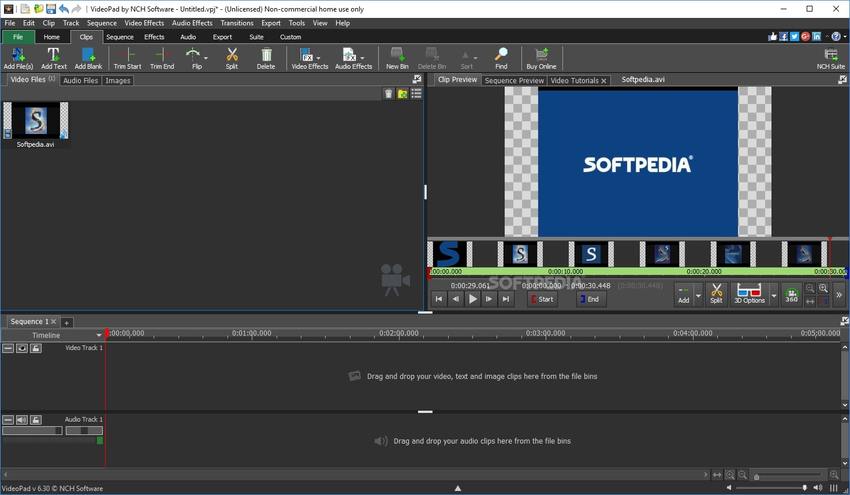Click the Delete trash icon in ribbon
This screenshot has height=495, width=850.
click(266, 58)
